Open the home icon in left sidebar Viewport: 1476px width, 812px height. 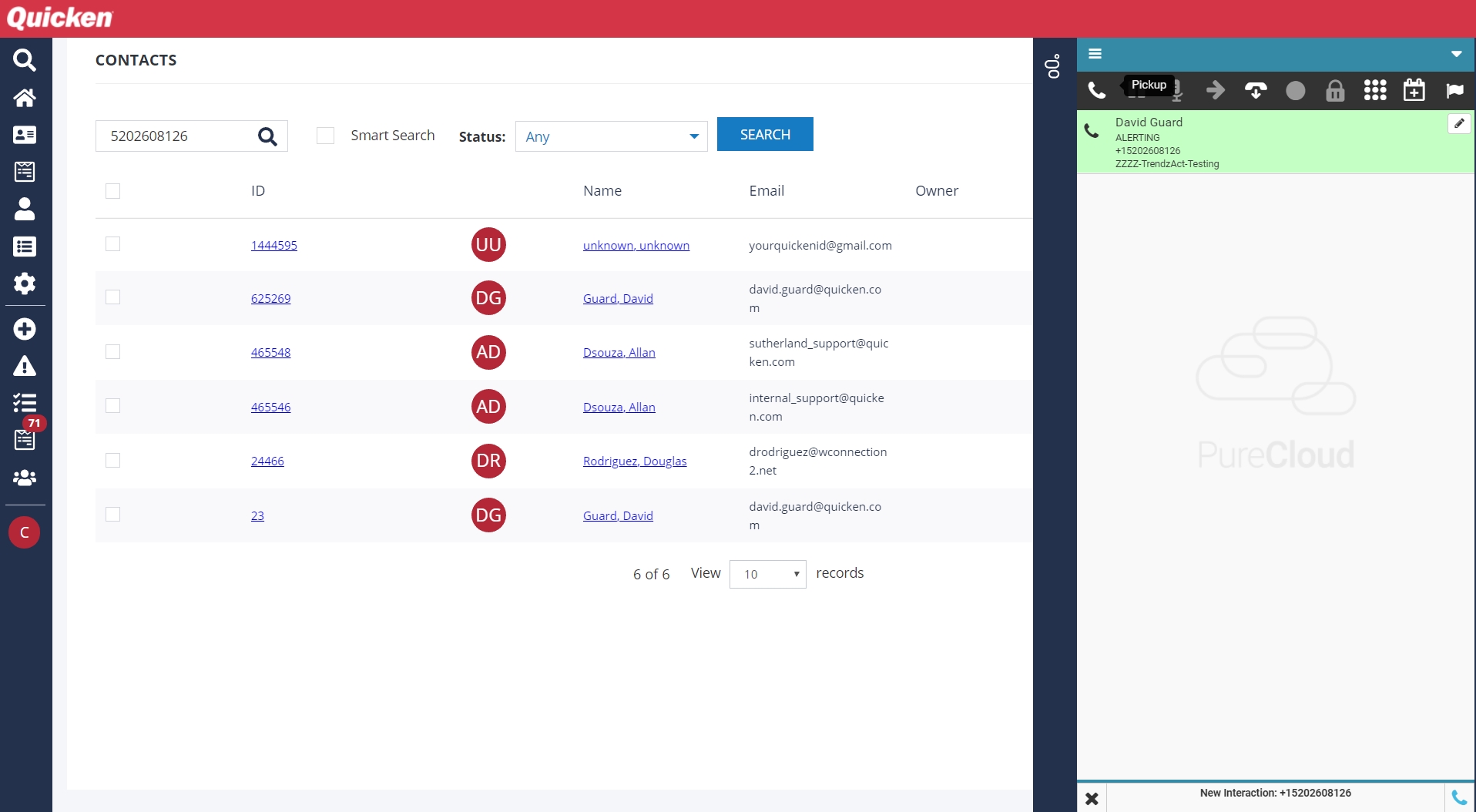(x=25, y=98)
